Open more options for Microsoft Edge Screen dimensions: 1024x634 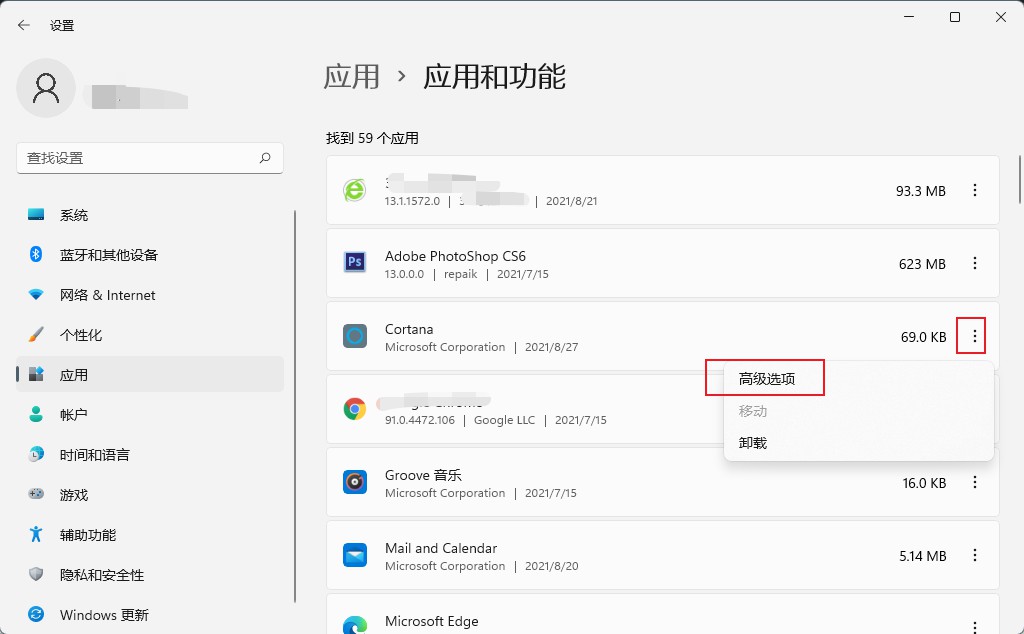[x=974, y=627]
